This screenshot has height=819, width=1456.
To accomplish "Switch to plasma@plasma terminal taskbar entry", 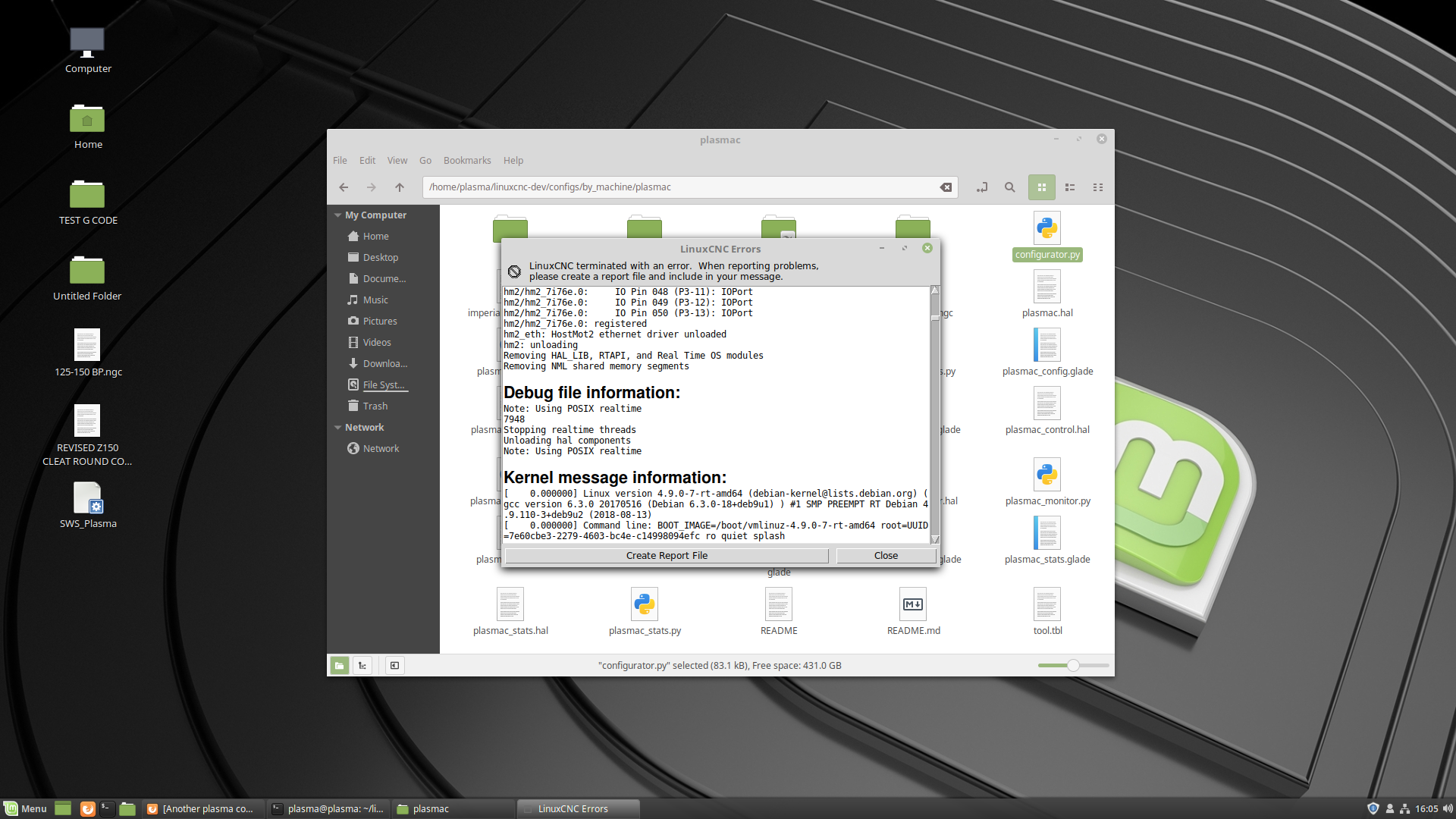I will coord(328,809).
